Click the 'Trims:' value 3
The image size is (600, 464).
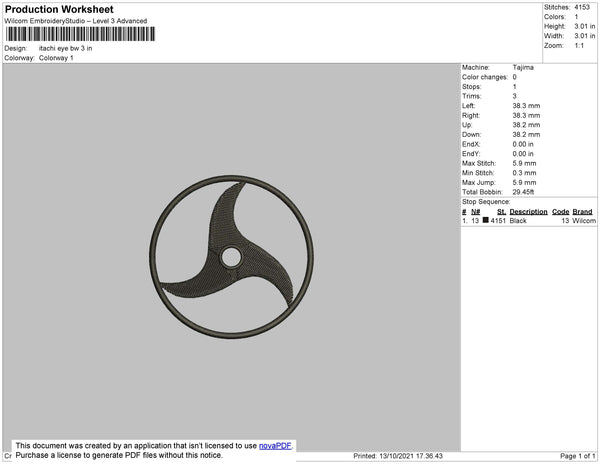click(x=515, y=96)
